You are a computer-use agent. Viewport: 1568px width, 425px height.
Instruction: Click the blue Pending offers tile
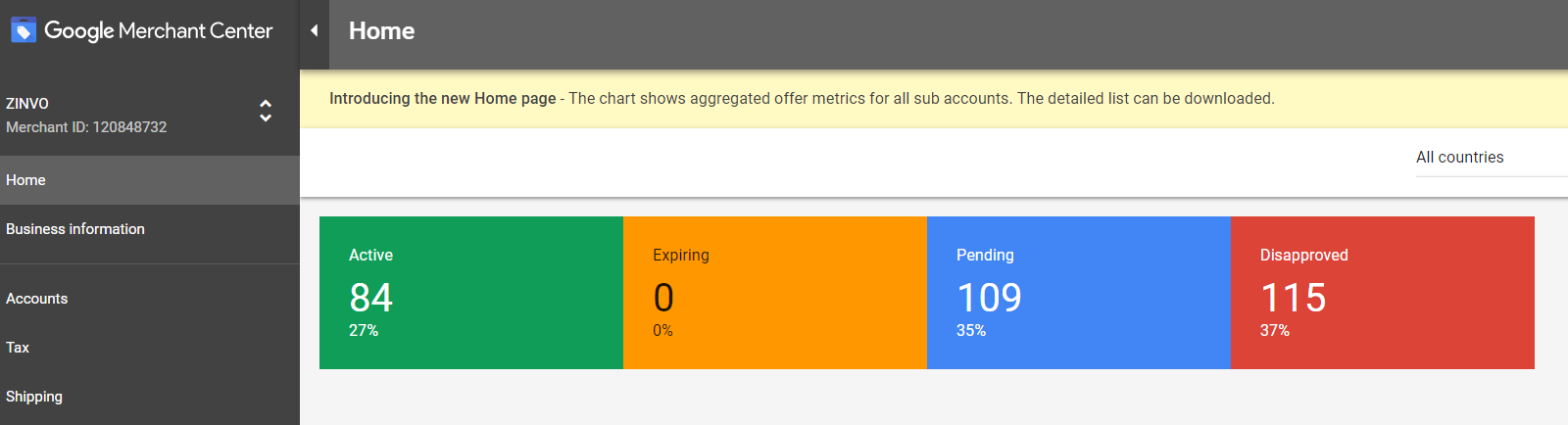[x=1078, y=293]
